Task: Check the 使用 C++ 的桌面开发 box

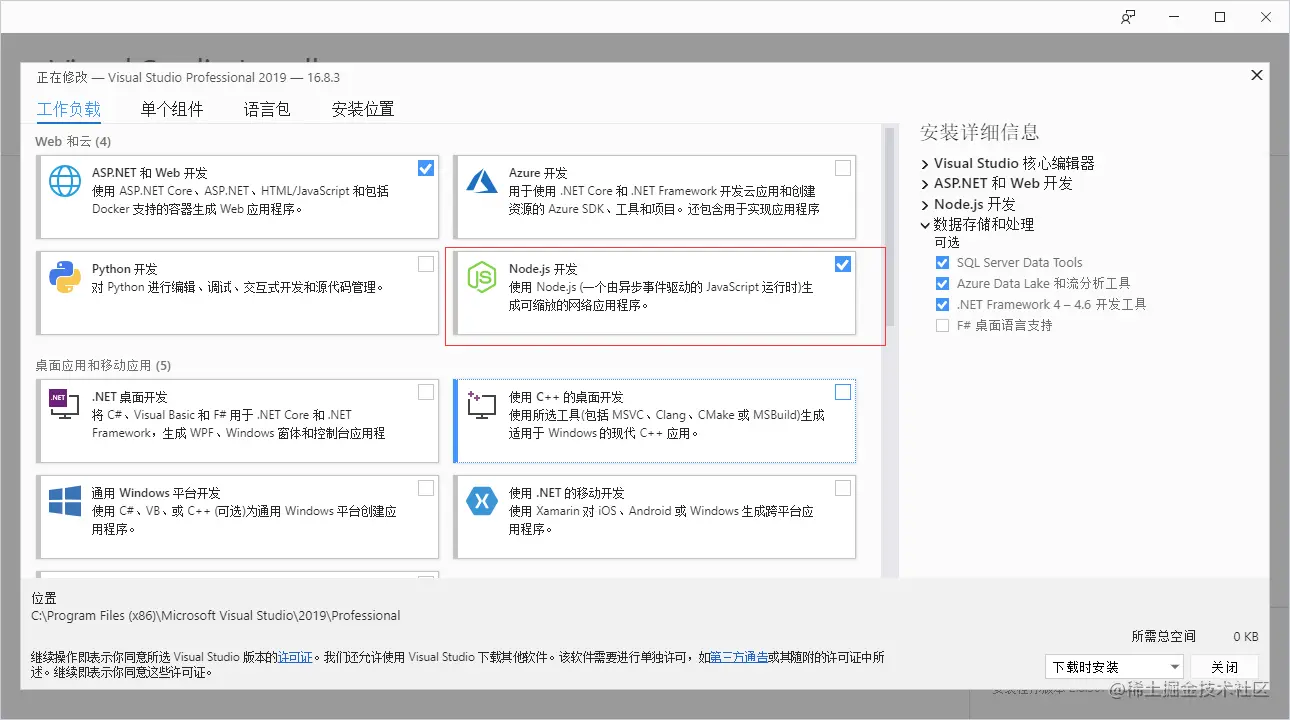Action: click(843, 392)
